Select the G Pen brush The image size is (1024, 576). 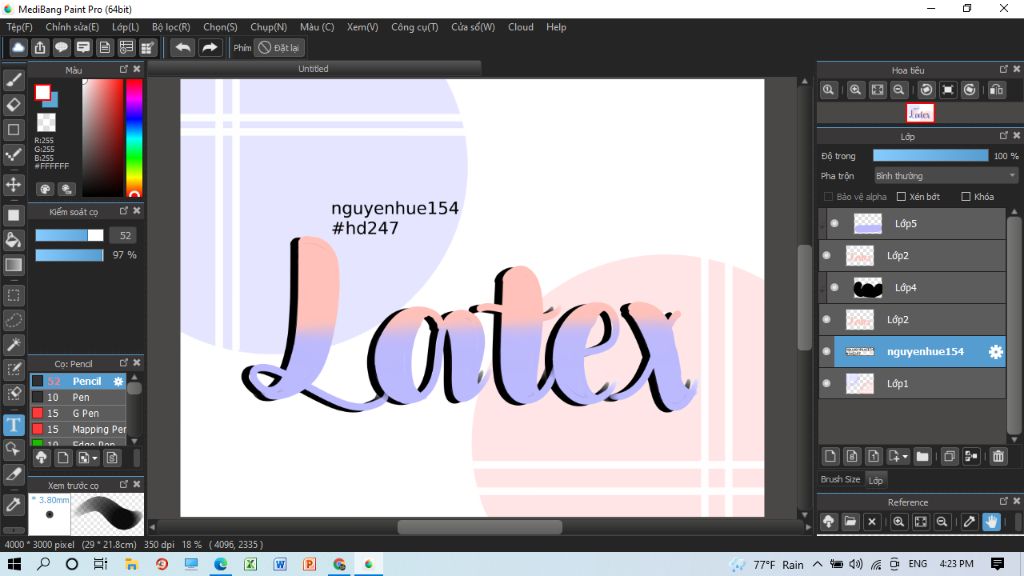tap(78, 413)
